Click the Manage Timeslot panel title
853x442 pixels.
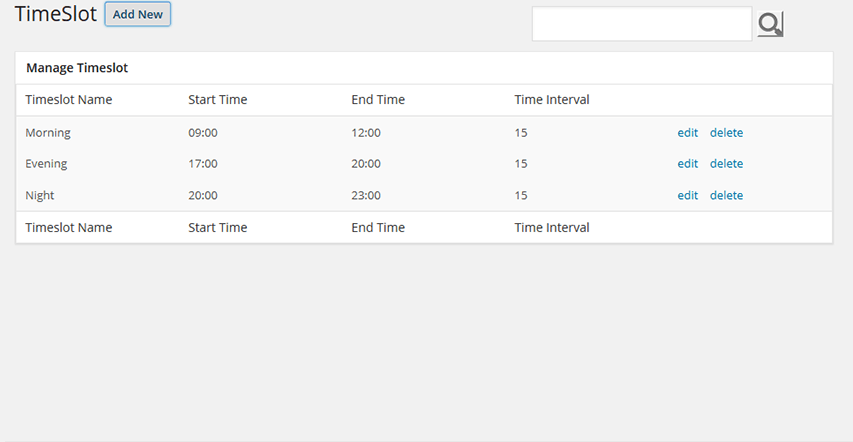point(77,68)
